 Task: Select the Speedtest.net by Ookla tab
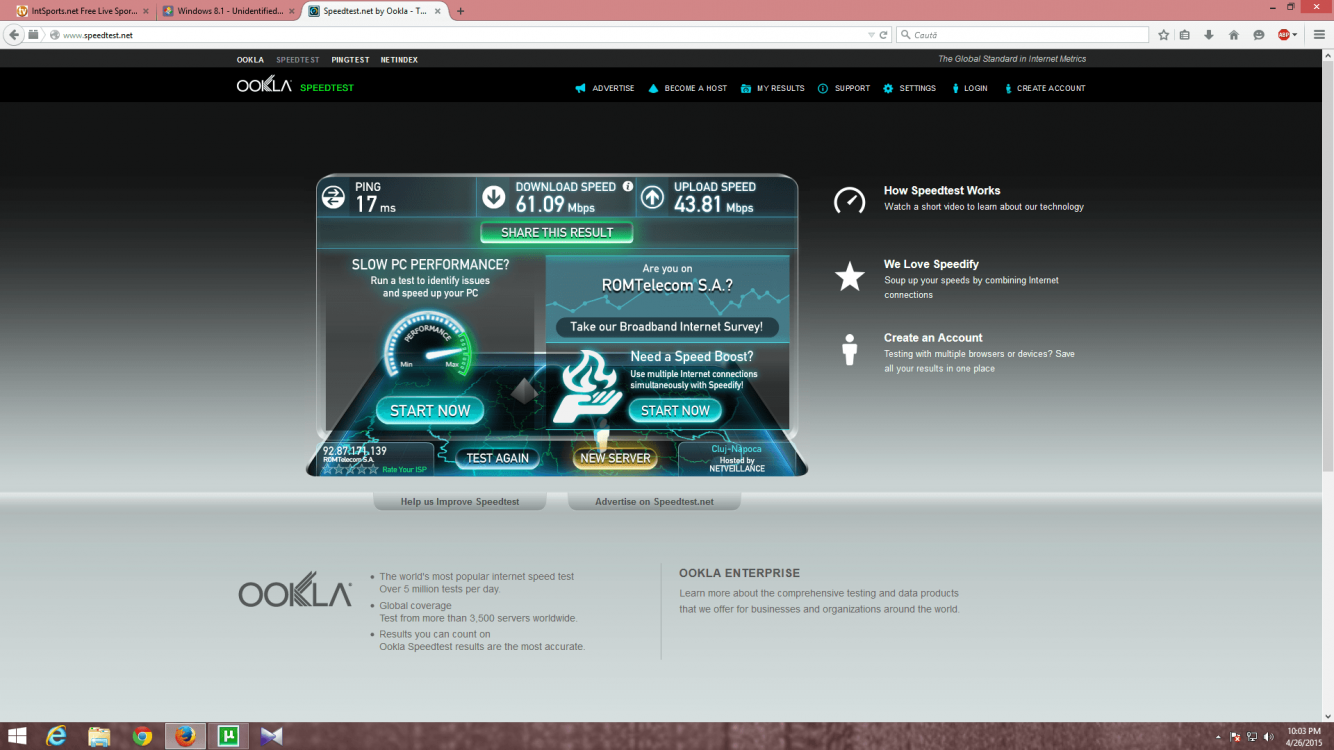(x=375, y=11)
